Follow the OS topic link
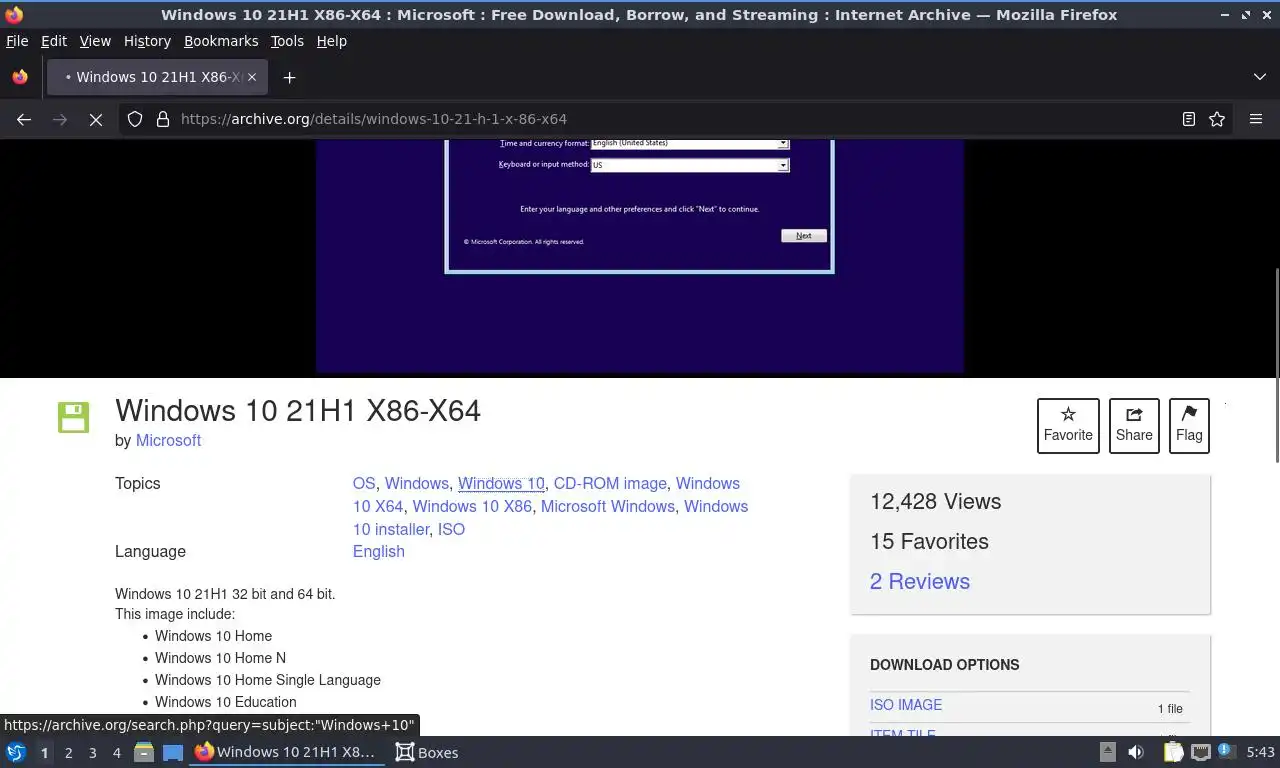Viewport: 1280px width, 768px height. (364, 483)
